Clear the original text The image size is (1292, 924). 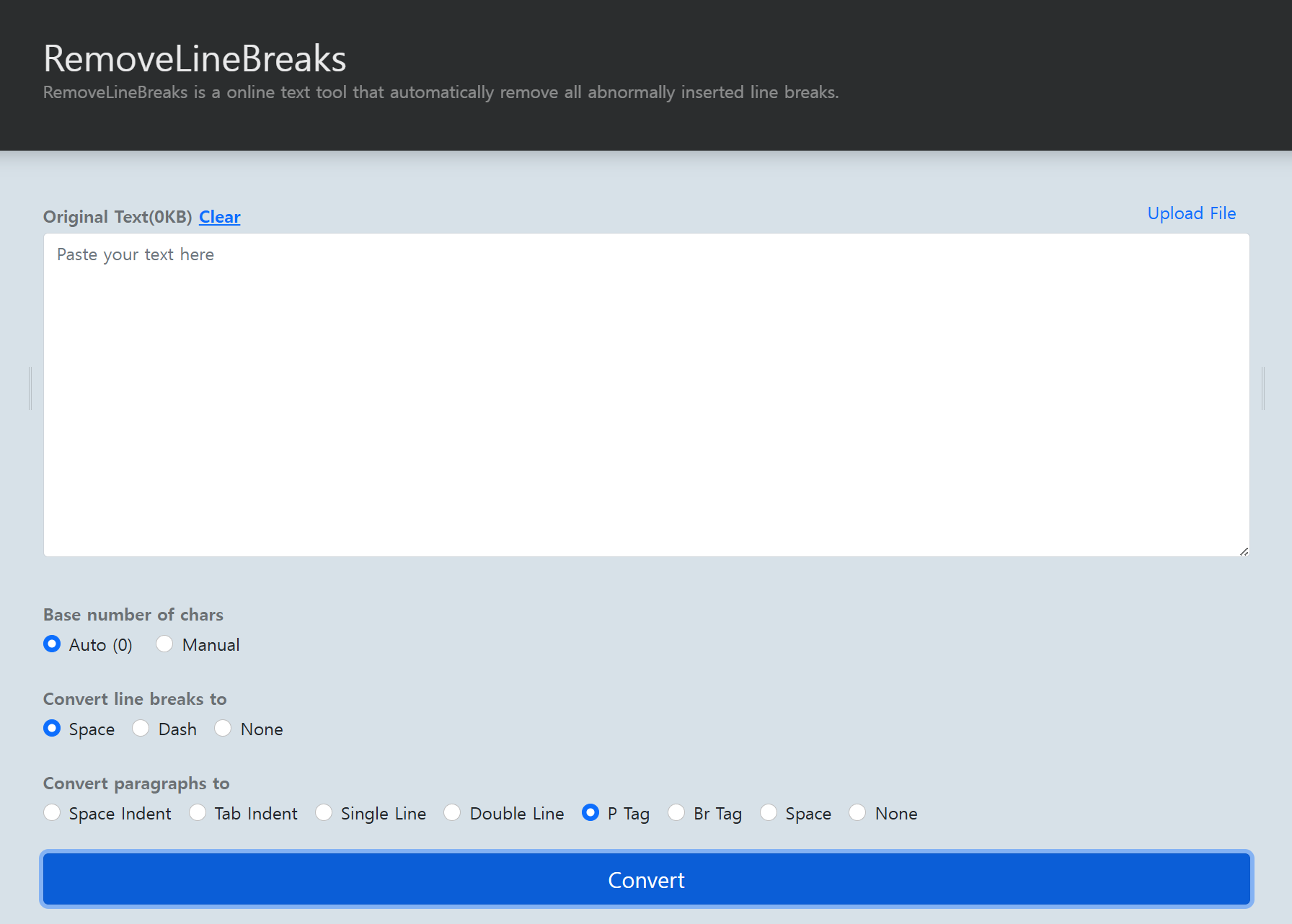(x=220, y=217)
